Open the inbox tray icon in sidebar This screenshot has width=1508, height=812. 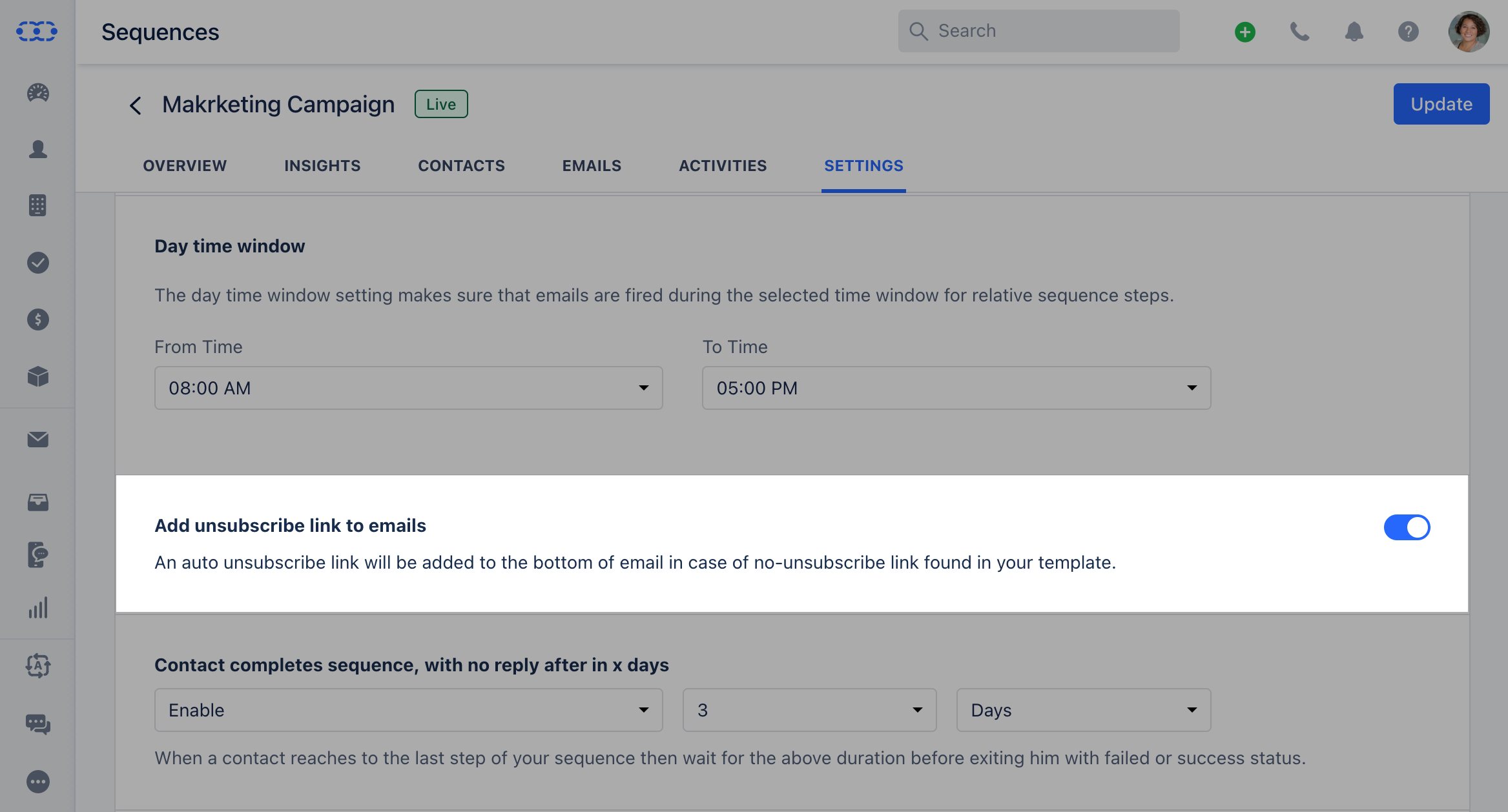pos(38,502)
